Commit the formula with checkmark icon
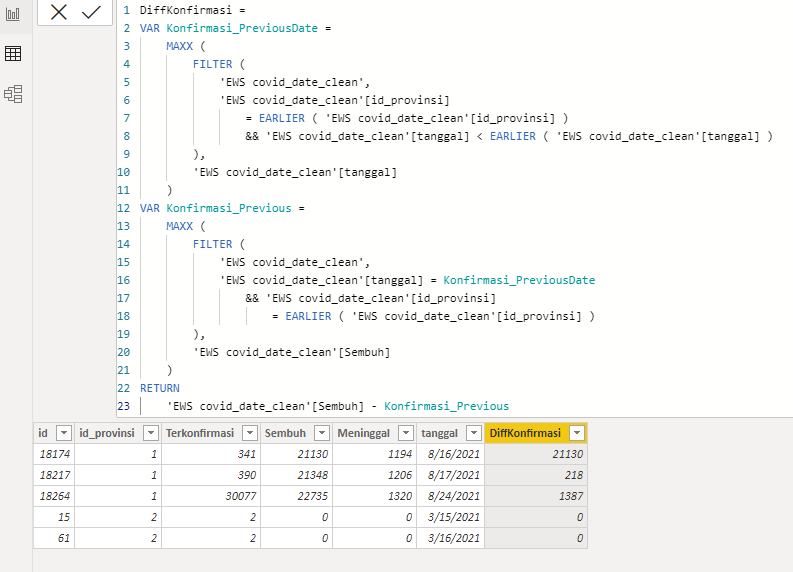The width and height of the screenshot is (793, 572). pyautogui.click(x=91, y=12)
